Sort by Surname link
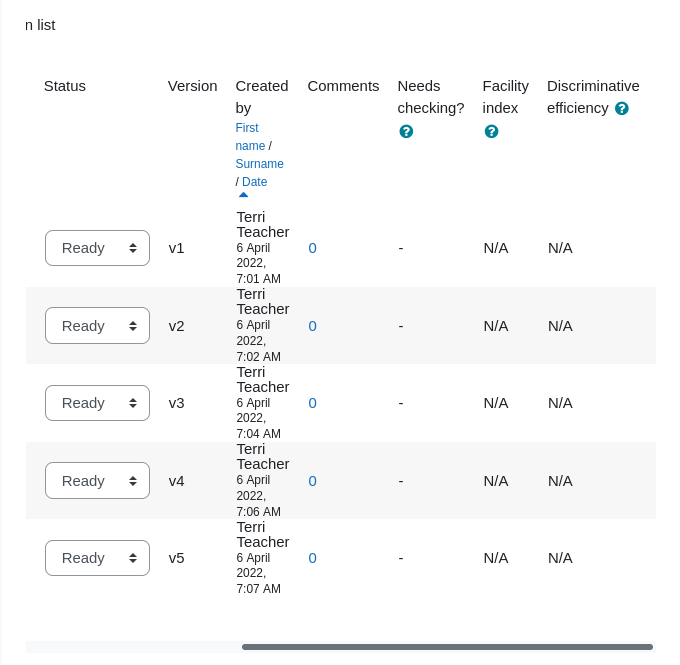680x665 pixels. click(x=259, y=164)
